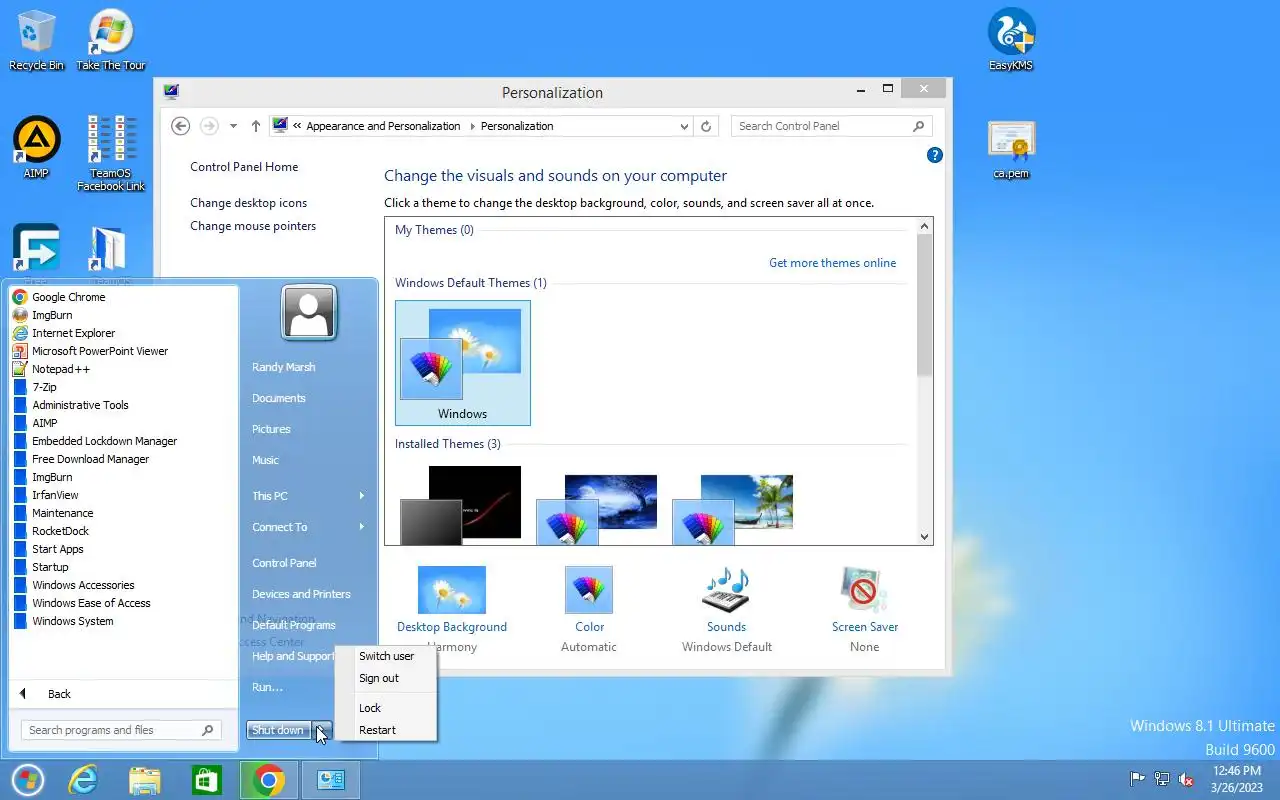Click Appearance and Personalization breadcrumb
The height and width of the screenshot is (800, 1280).
tap(383, 126)
